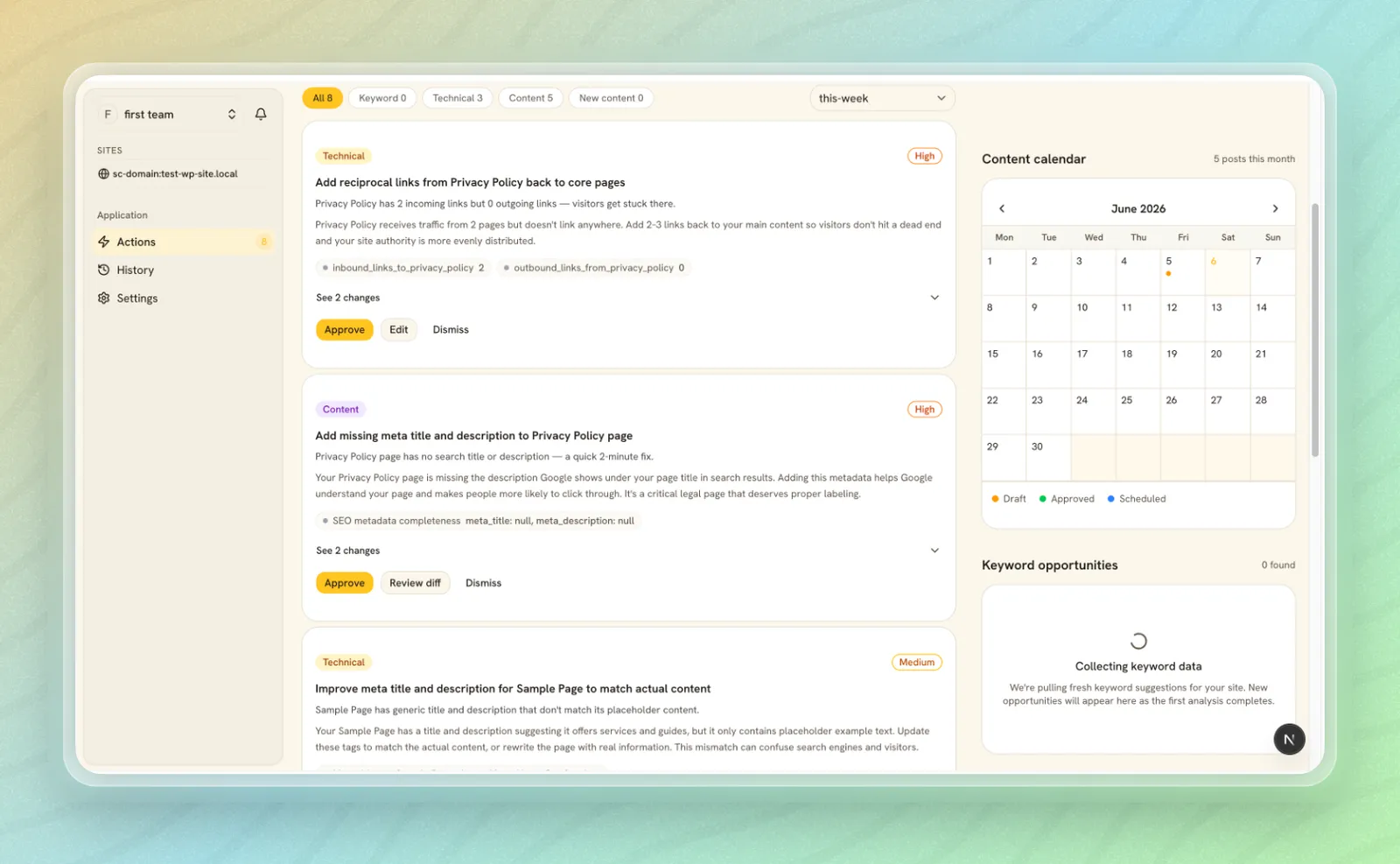
Task: Click the outbound_links_from_privacy_policy tag
Action: pyautogui.click(x=594, y=268)
